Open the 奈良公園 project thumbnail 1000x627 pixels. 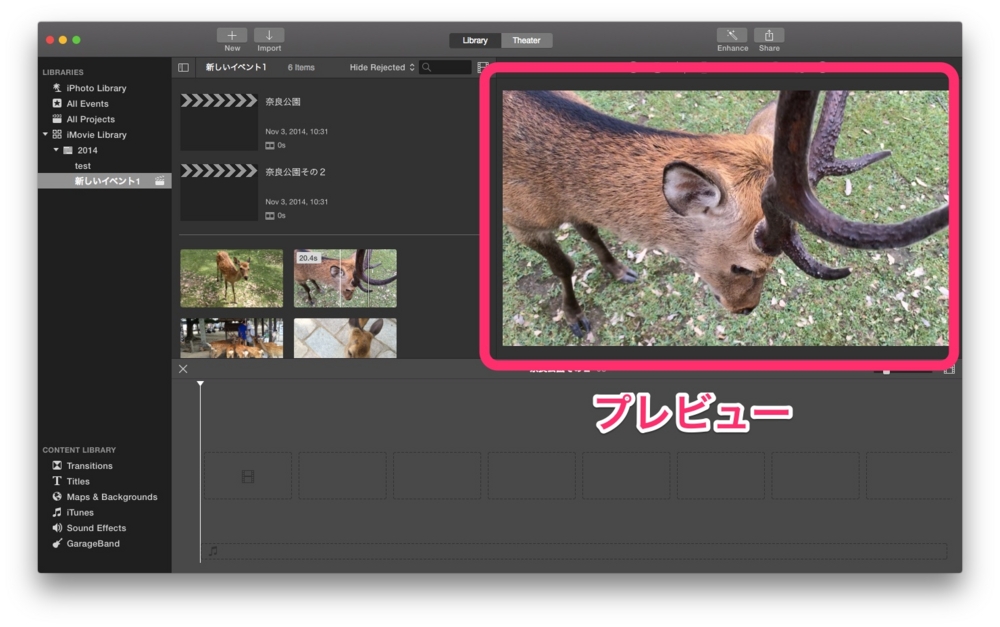pos(219,122)
